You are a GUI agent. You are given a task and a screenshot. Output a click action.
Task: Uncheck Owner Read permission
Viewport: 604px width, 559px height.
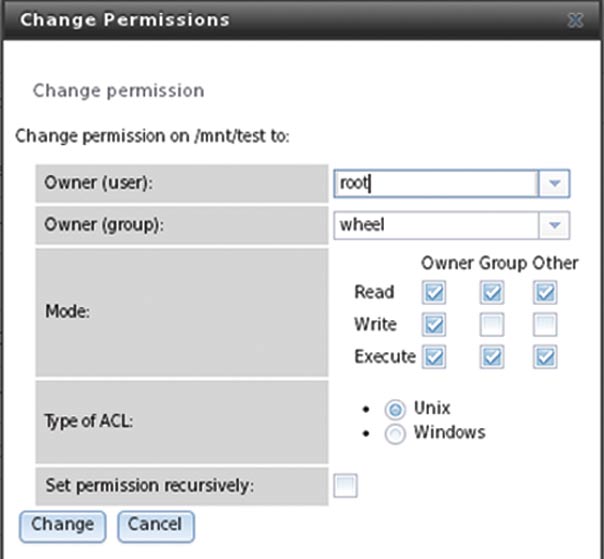(x=434, y=293)
